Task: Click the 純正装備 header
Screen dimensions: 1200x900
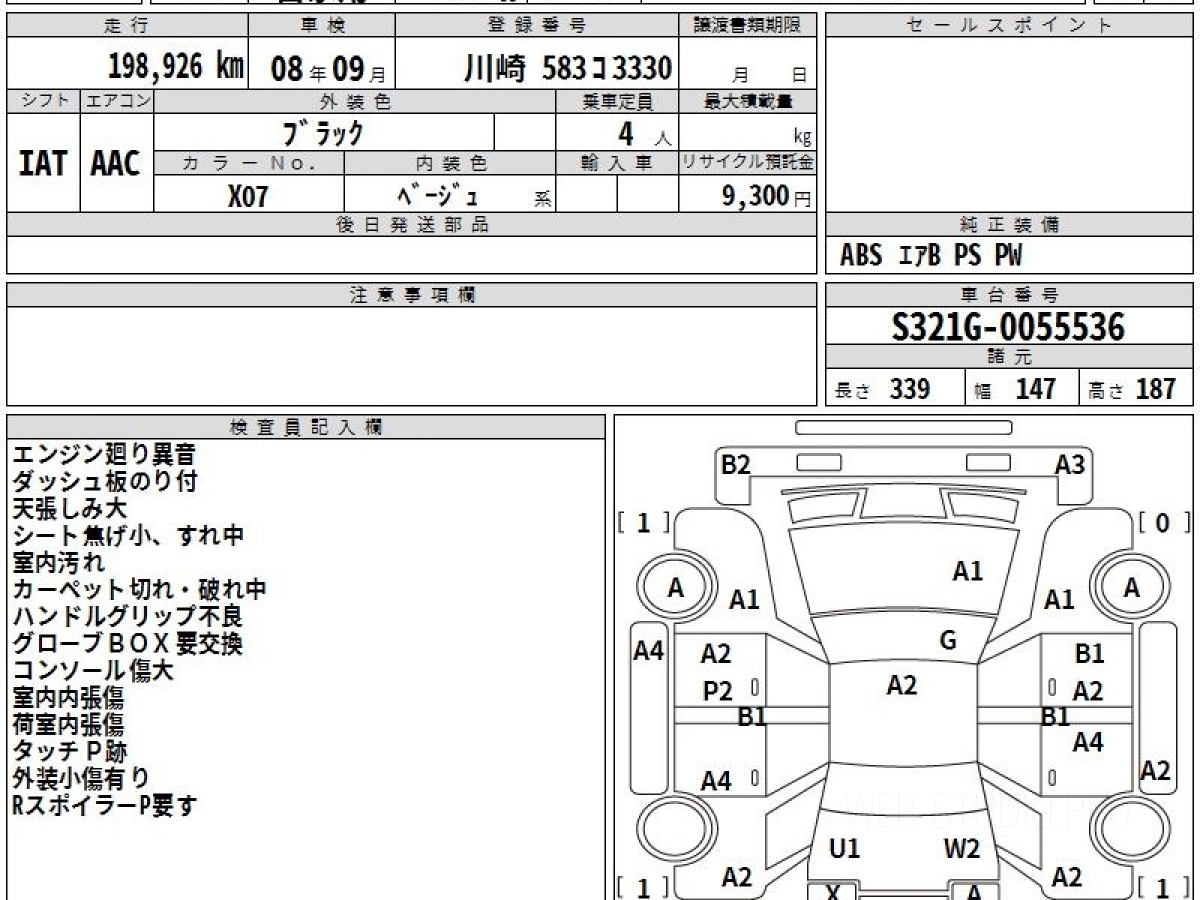Action: [x=1010, y=225]
